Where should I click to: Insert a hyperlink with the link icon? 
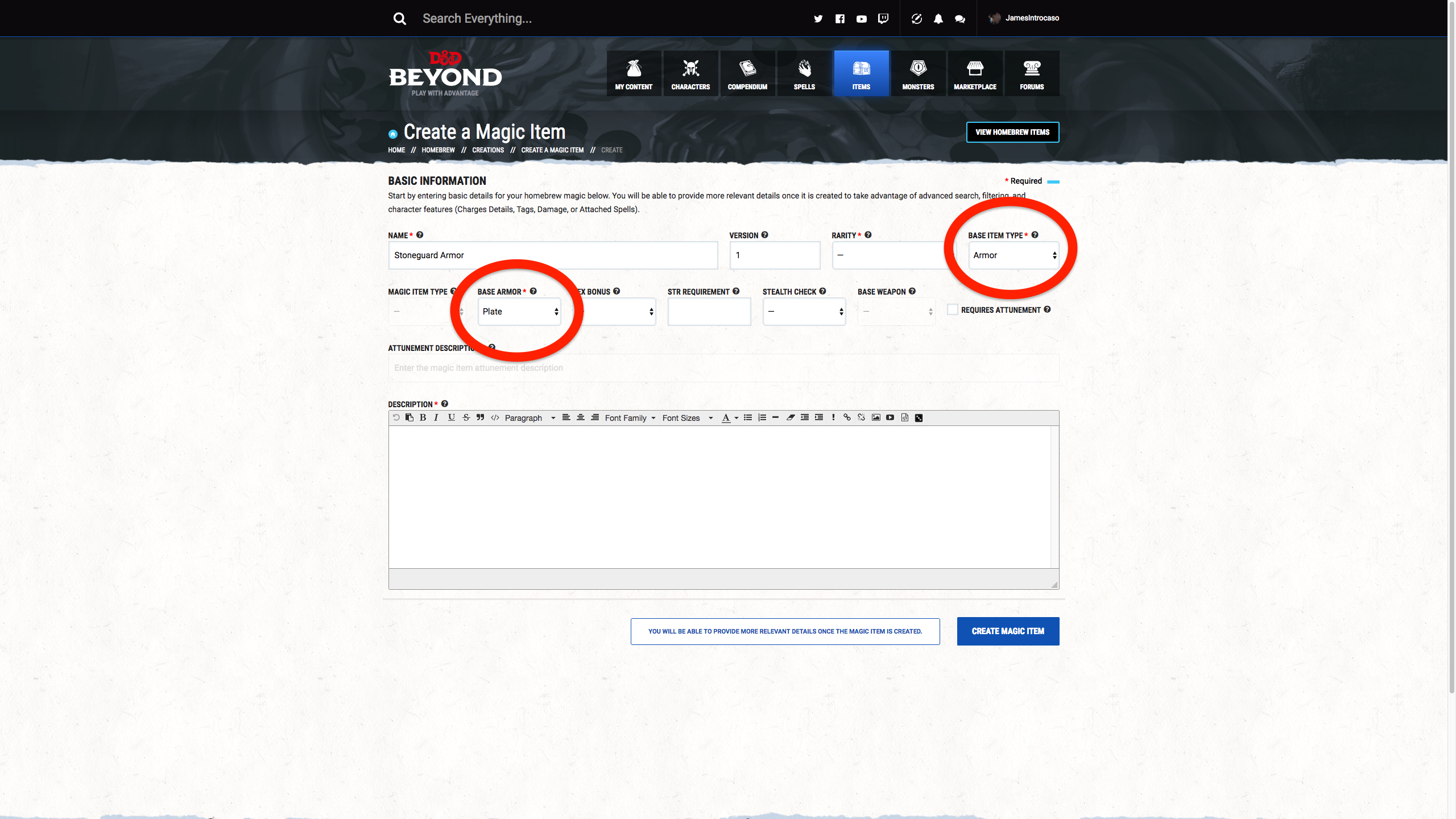(847, 417)
